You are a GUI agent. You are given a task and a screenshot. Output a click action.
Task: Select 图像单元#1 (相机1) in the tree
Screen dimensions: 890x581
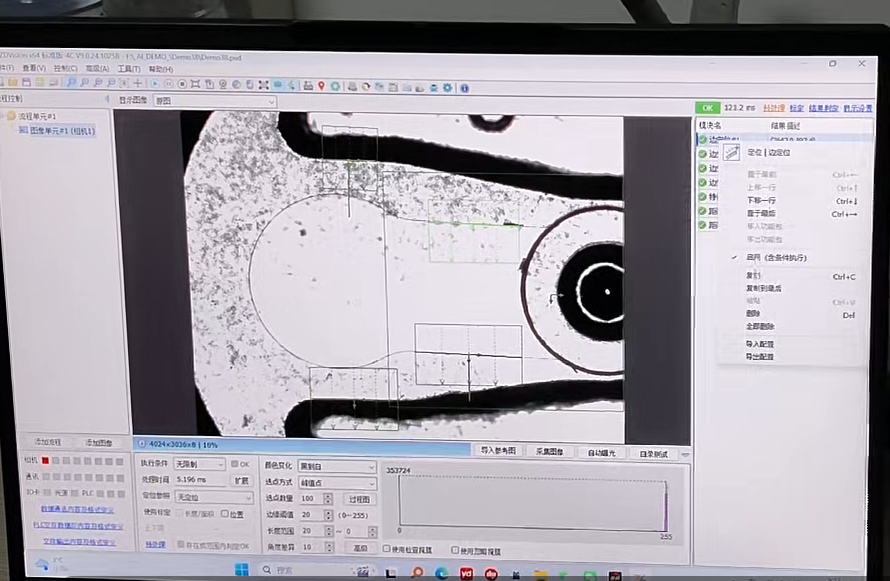(61, 131)
